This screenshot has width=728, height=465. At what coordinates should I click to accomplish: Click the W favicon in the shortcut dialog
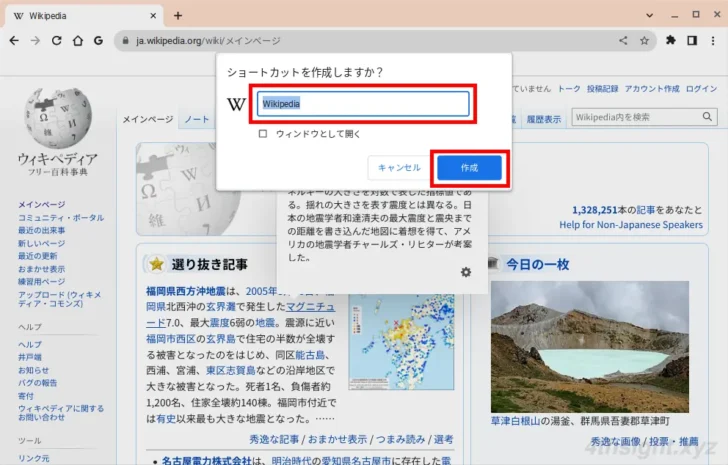pyautogui.click(x=236, y=104)
